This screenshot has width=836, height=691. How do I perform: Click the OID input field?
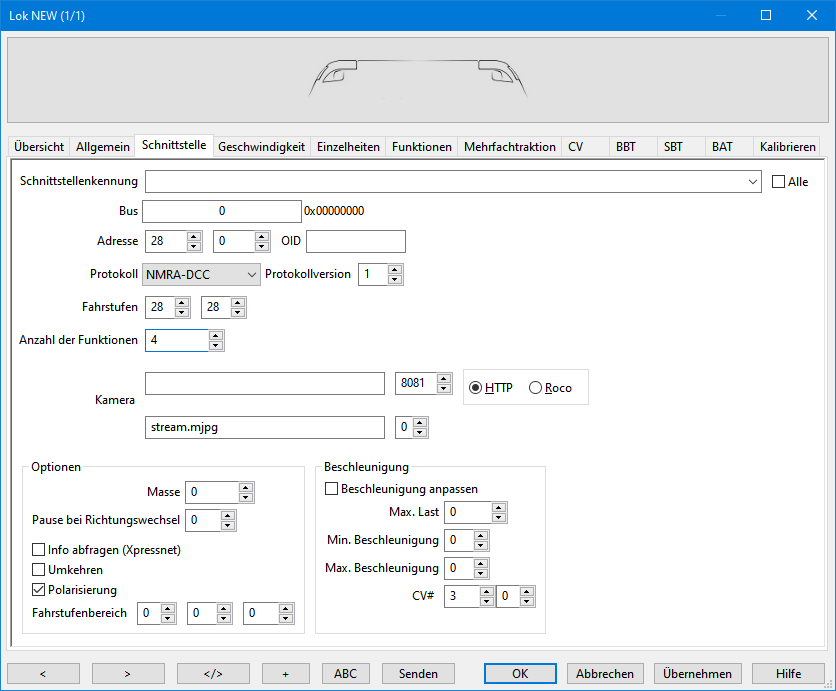click(x=355, y=241)
